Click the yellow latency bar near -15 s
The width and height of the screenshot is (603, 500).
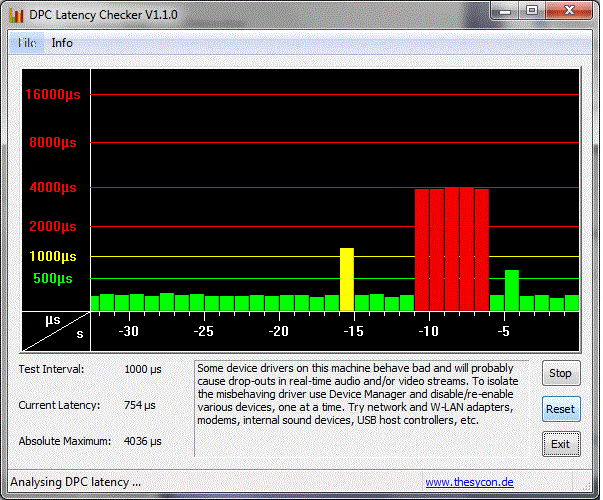coord(347,279)
